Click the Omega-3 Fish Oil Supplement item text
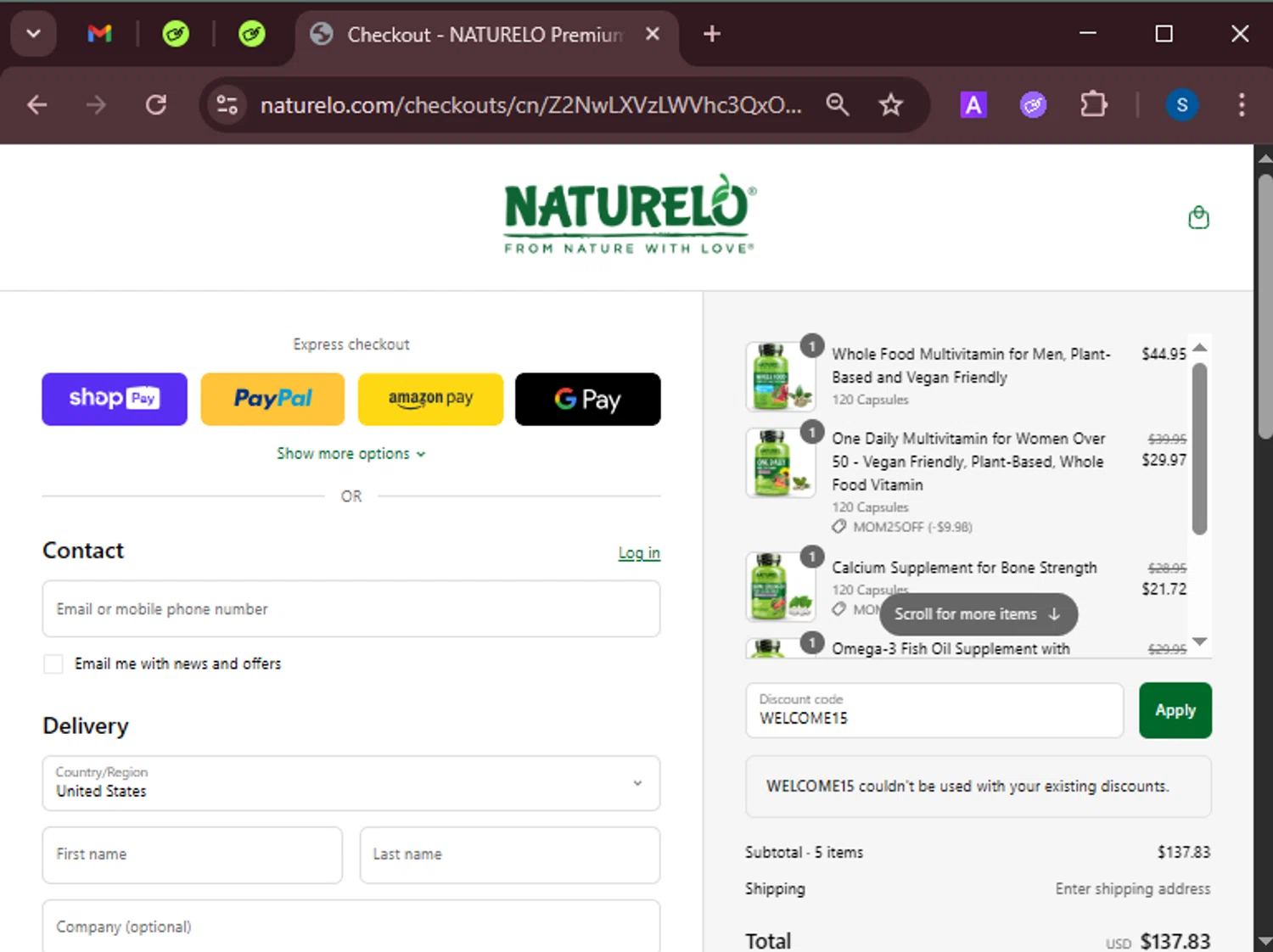1273x952 pixels. [x=951, y=648]
